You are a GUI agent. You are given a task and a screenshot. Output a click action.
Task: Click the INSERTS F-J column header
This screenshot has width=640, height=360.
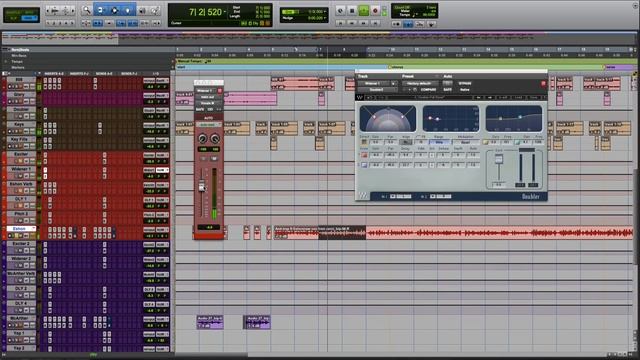click(x=79, y=73)
